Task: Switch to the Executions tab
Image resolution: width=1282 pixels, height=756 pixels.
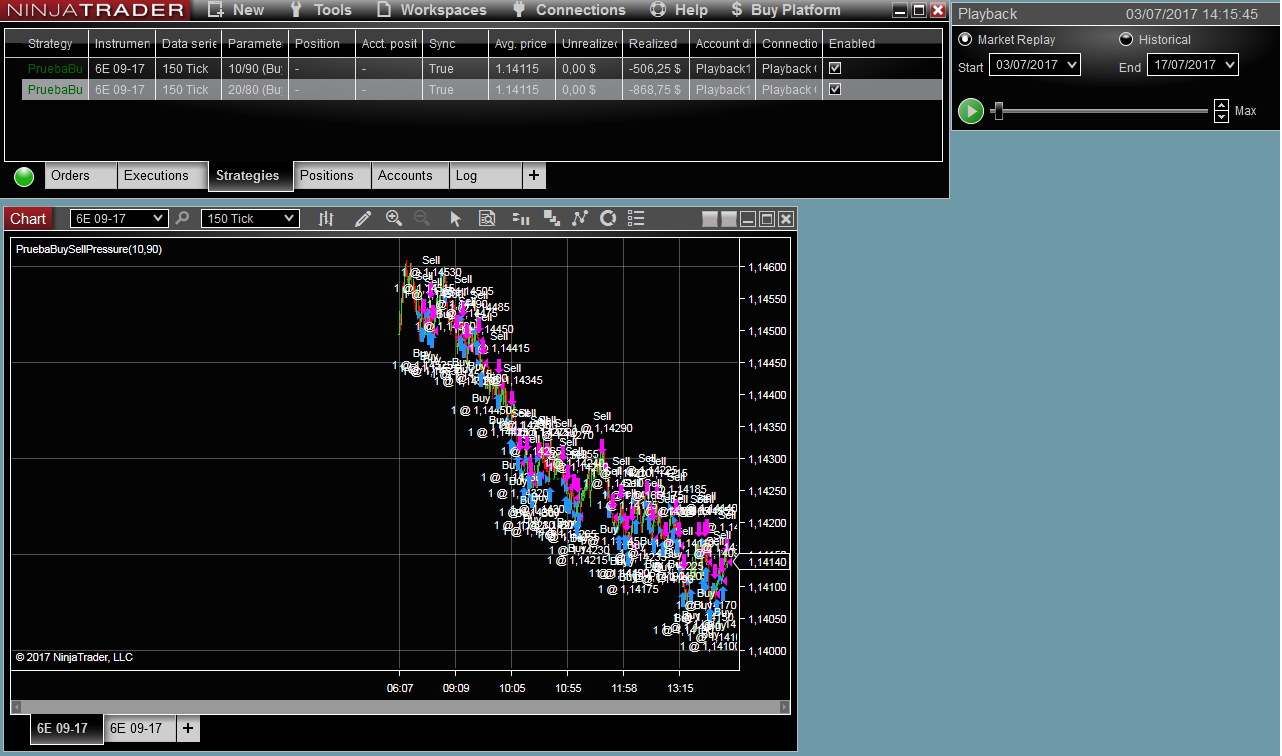Action: tap(156, 176)
